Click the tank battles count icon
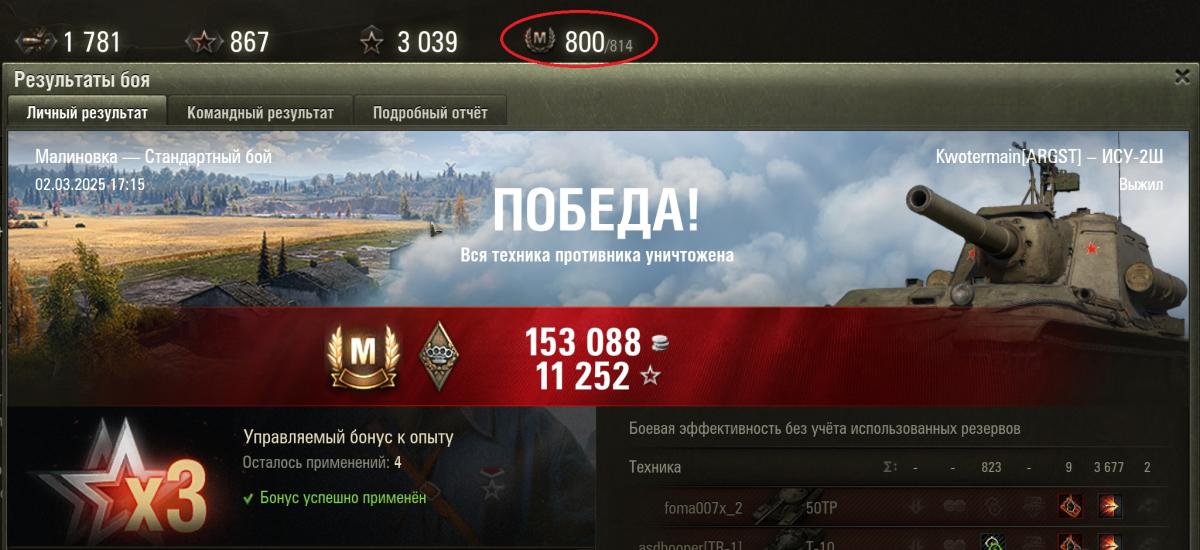 pyautogui.click(x=35, y=42)
